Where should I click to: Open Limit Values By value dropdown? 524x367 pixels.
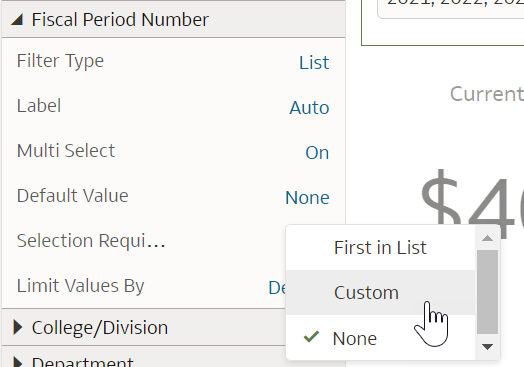(x=277, y=287)
